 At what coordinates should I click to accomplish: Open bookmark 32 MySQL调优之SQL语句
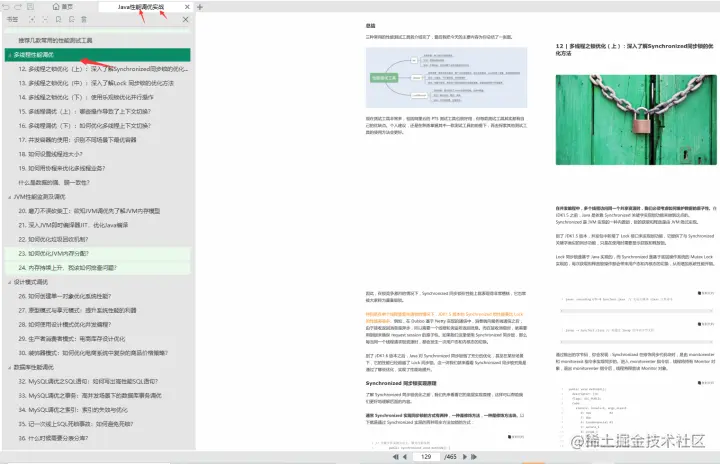click(88, 381)
